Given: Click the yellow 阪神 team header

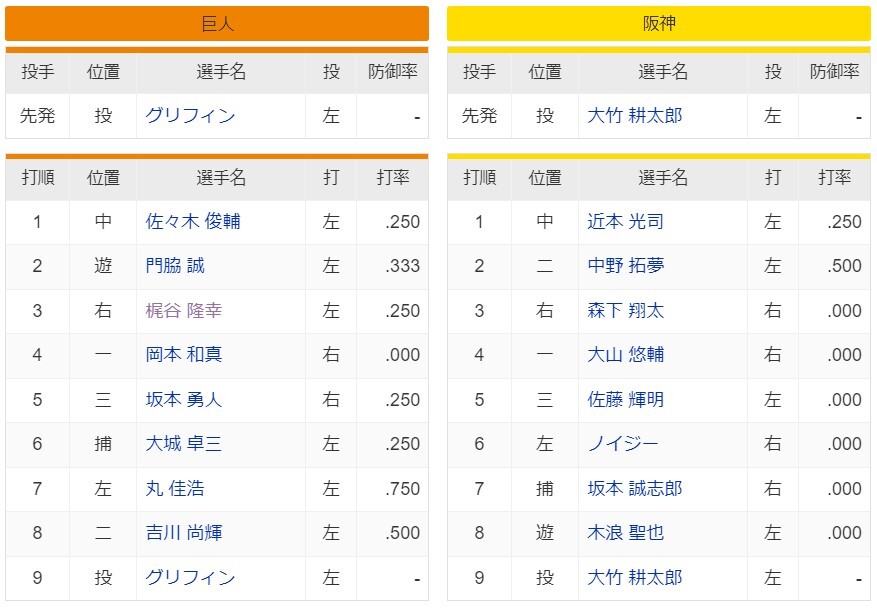Looking at the screenshot, I should coord(658,24).
